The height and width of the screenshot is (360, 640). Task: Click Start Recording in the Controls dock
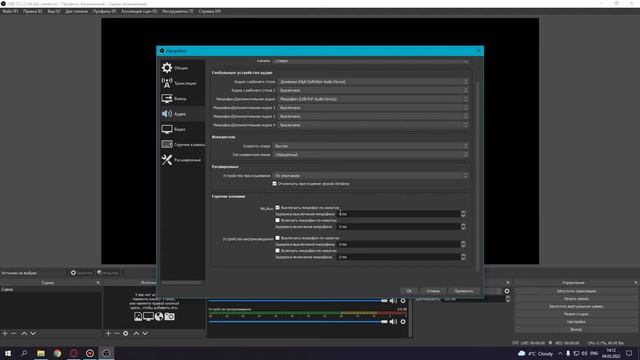click(576, 299)
